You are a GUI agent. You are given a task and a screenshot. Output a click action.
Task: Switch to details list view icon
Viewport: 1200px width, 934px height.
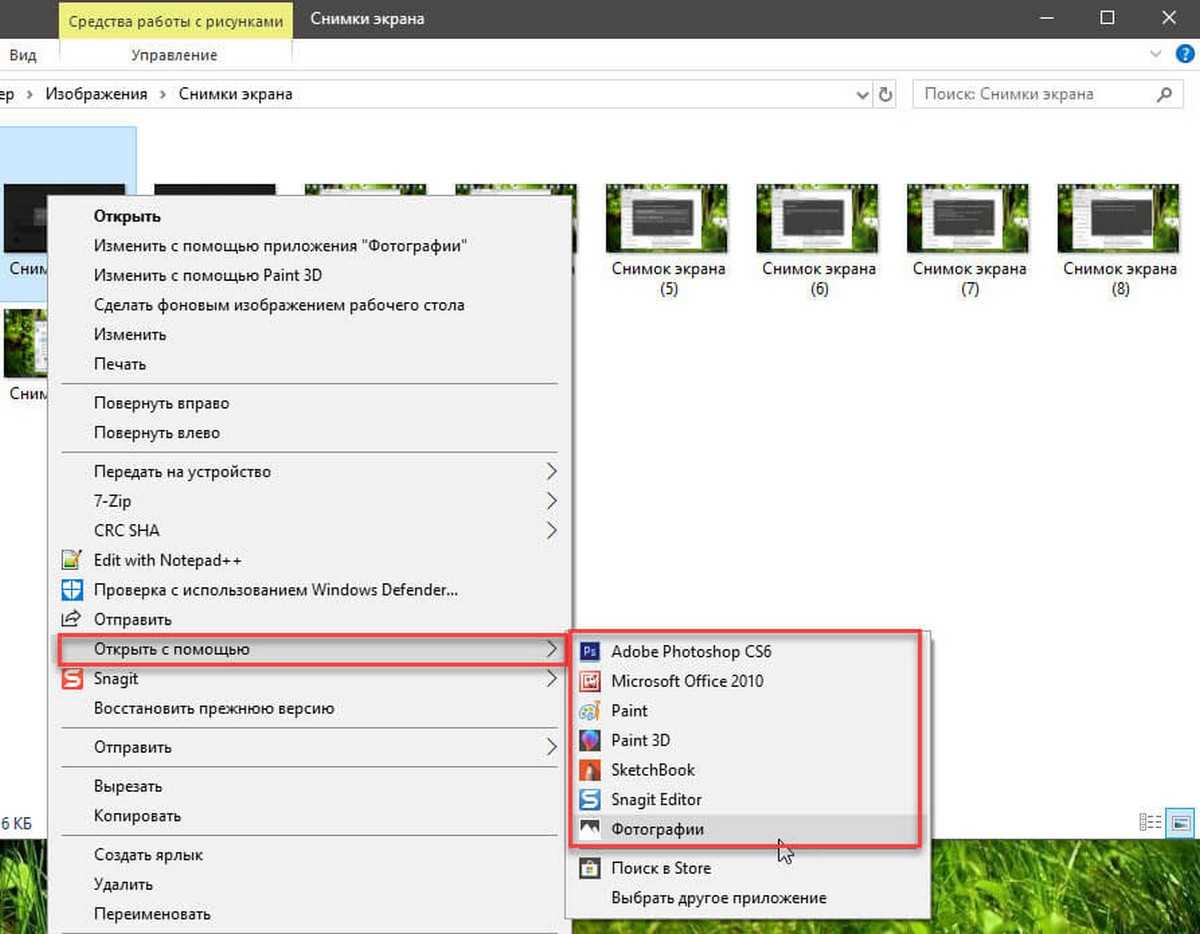pos(1150,823)
